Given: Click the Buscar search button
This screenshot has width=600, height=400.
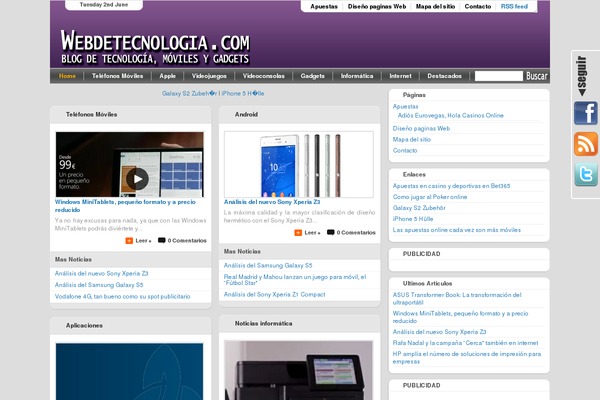Looking at the screenshot, I should tap(537, 76).
